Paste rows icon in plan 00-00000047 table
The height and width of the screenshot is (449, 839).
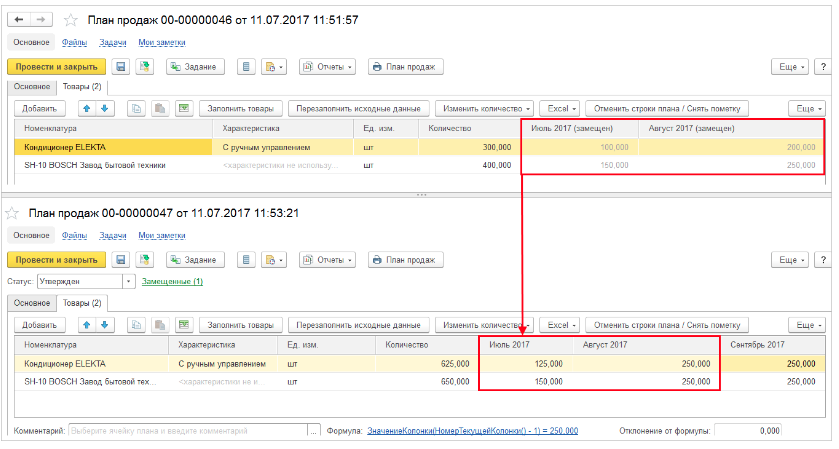pos(159,325)
